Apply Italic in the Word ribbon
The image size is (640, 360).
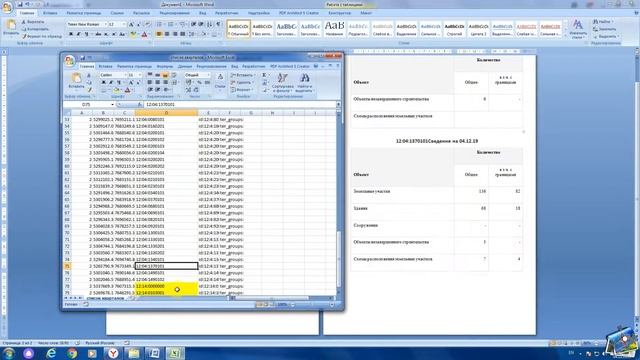click(x=78, y=34)
